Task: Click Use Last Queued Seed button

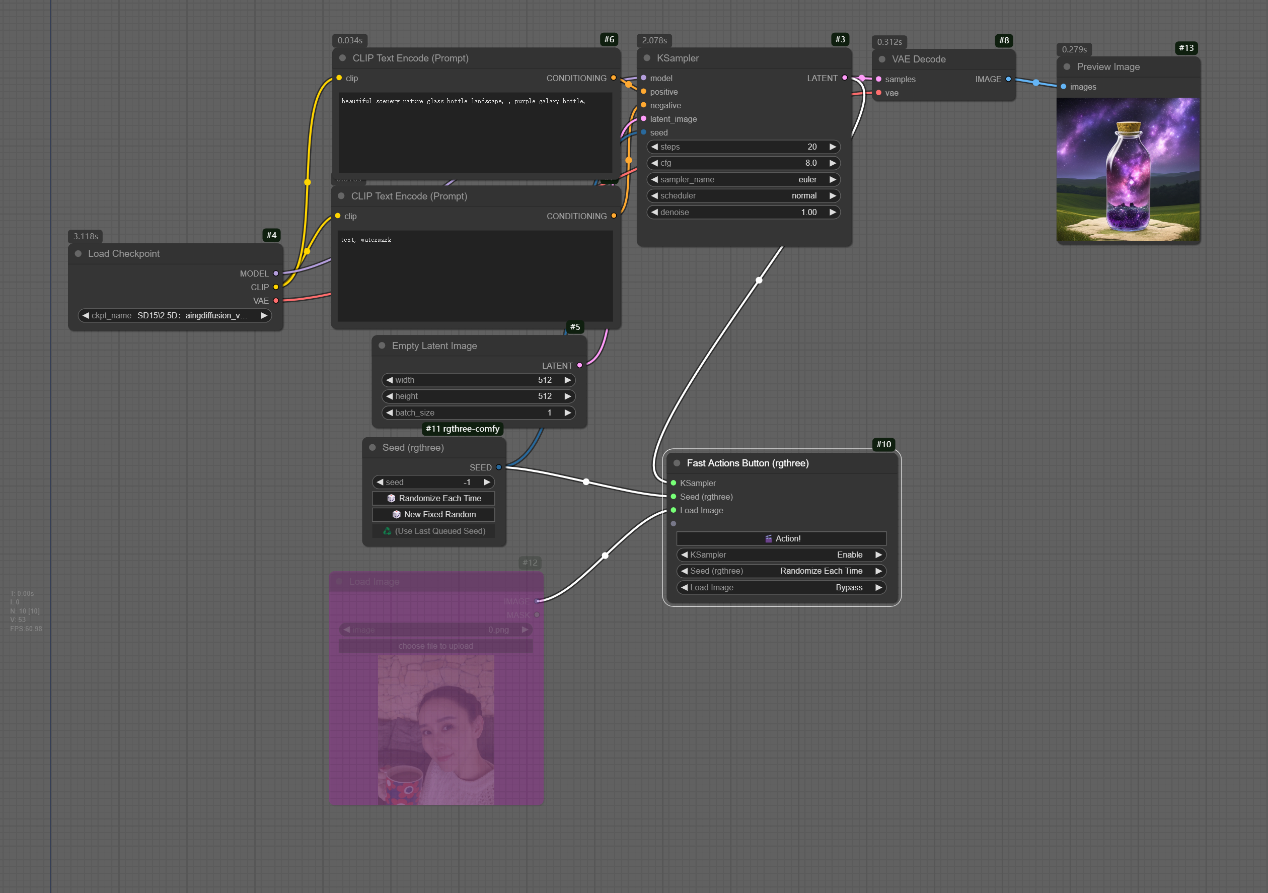Action: 433,531
